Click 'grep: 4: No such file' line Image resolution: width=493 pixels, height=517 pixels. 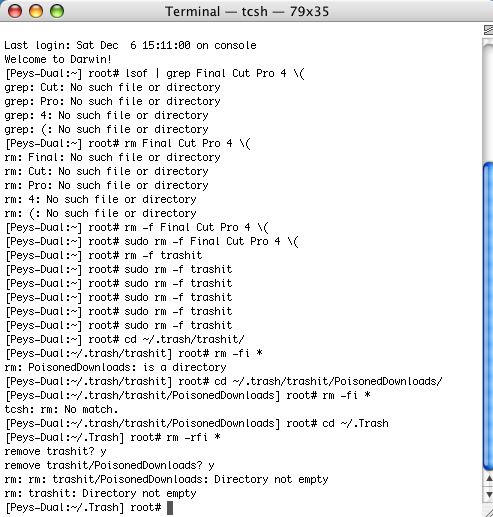click(106, 115)
